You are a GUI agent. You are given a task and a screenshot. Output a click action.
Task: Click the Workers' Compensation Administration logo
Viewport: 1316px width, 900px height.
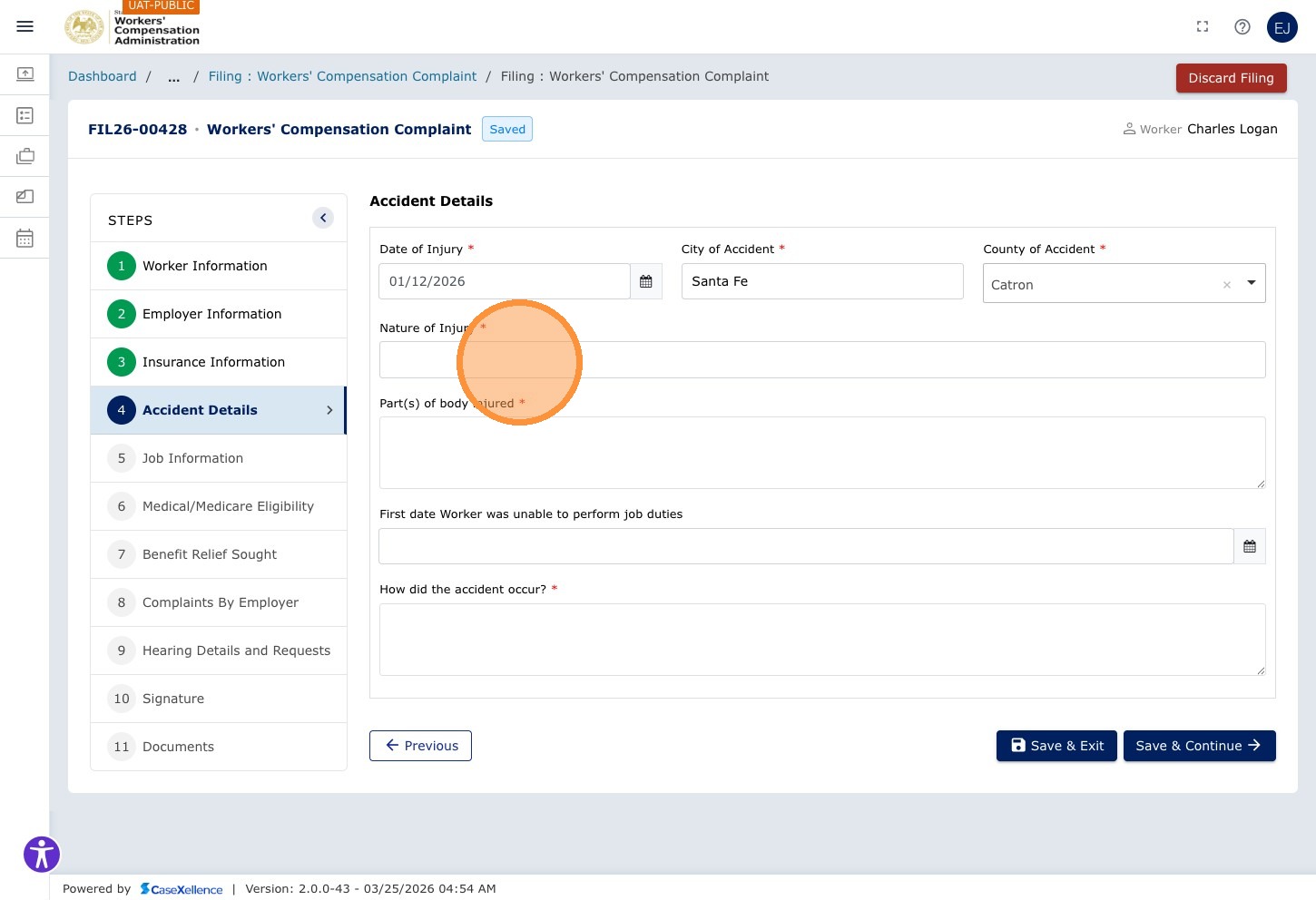133,27
